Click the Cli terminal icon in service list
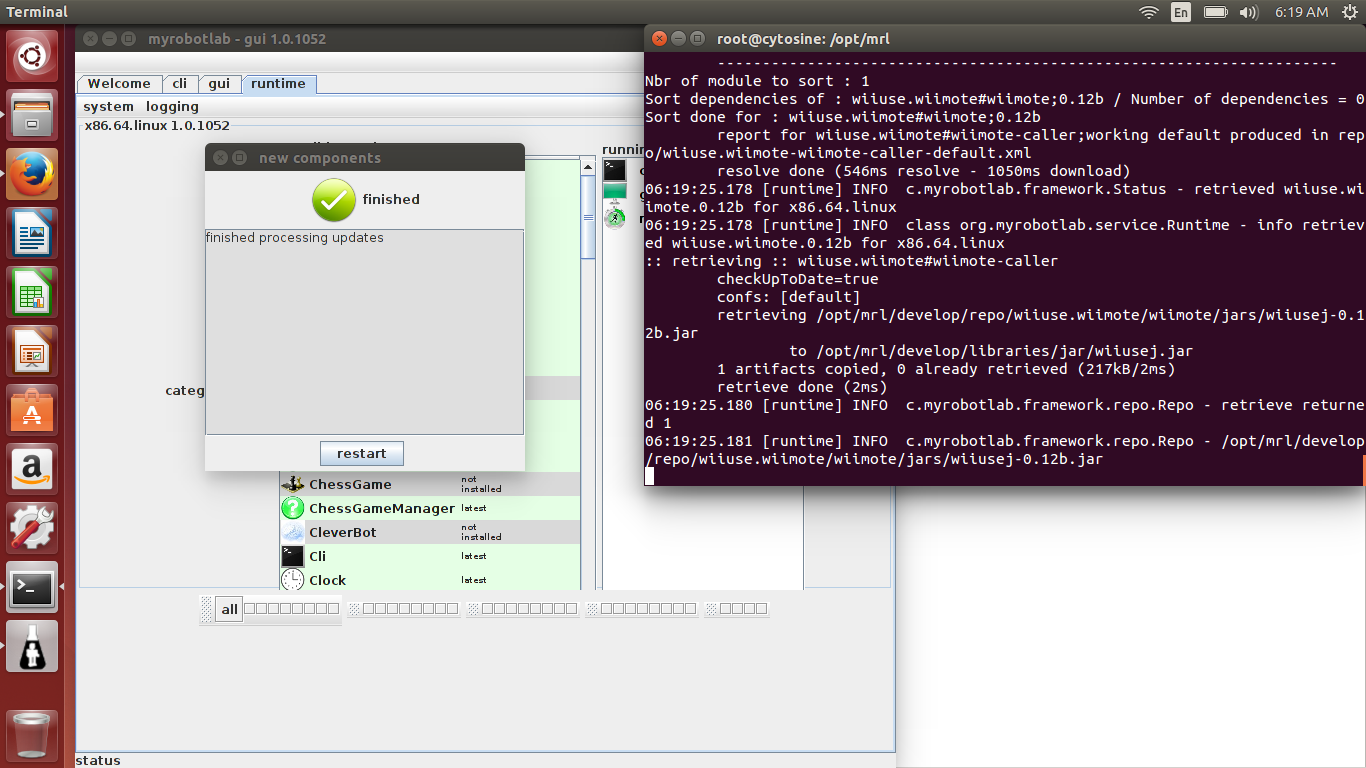This screenshot has height=768, width=1366. (x=292, y=556)
